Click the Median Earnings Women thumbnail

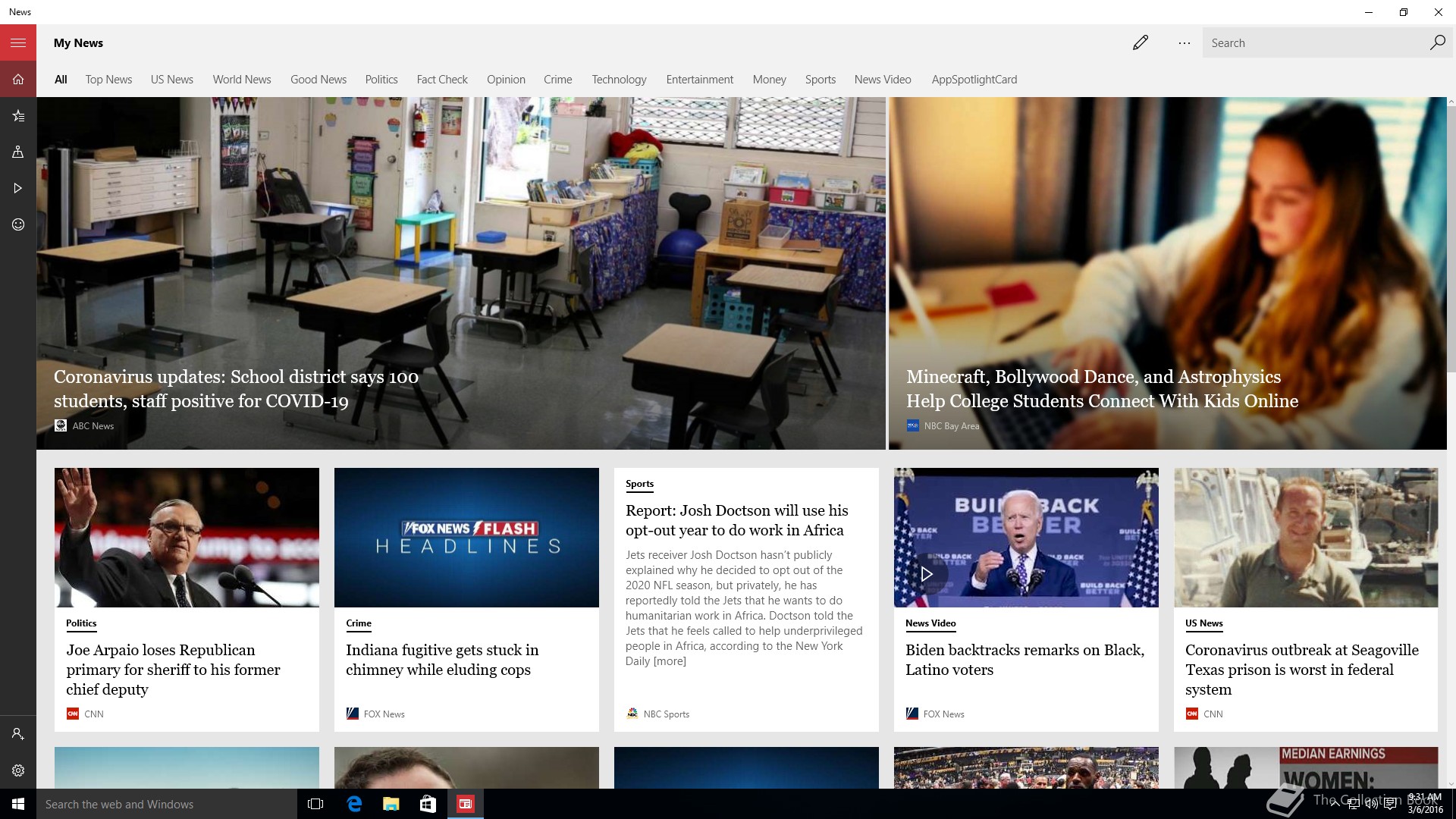pos(1306,767)
